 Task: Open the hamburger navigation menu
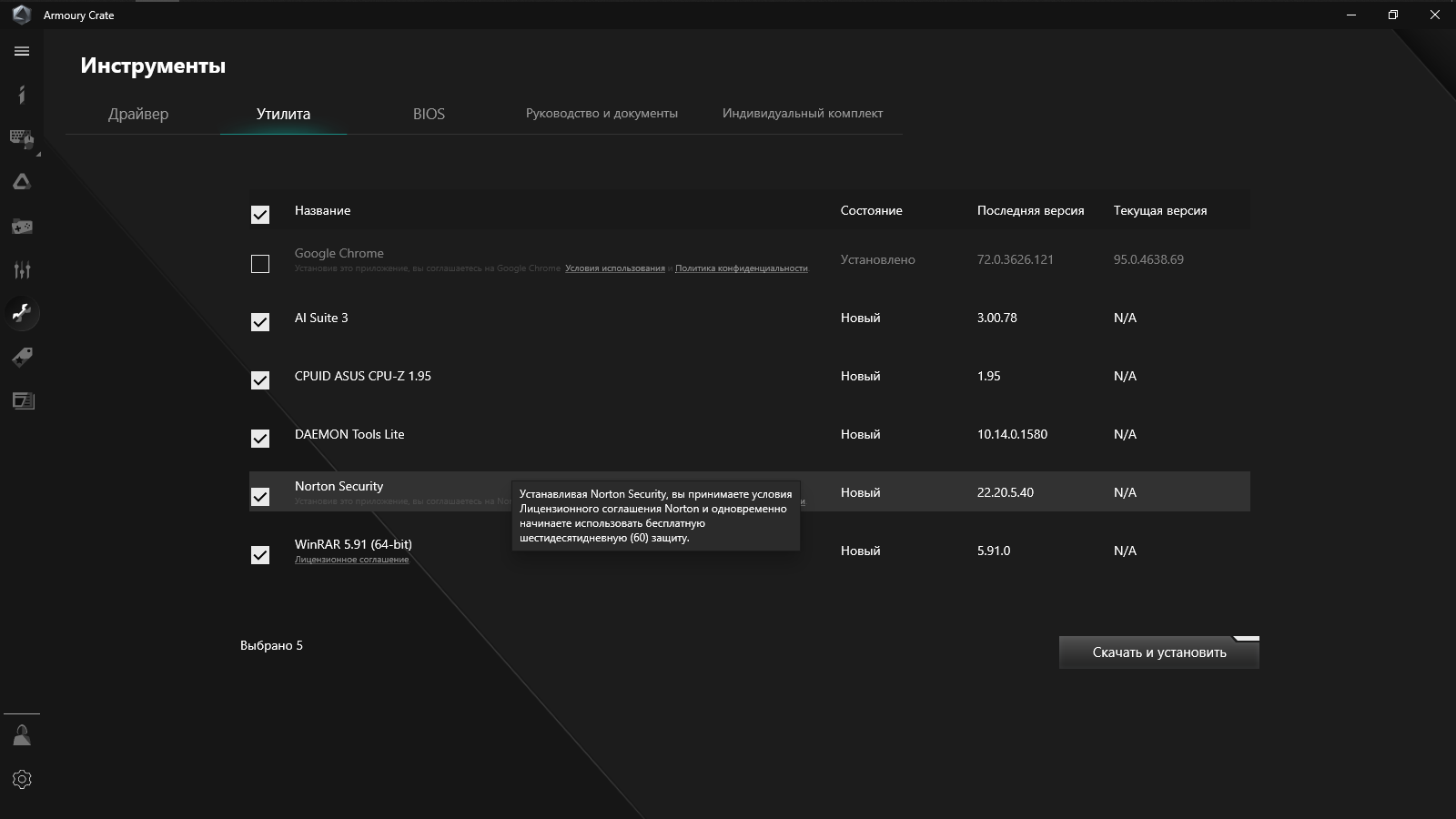(22, 52)
